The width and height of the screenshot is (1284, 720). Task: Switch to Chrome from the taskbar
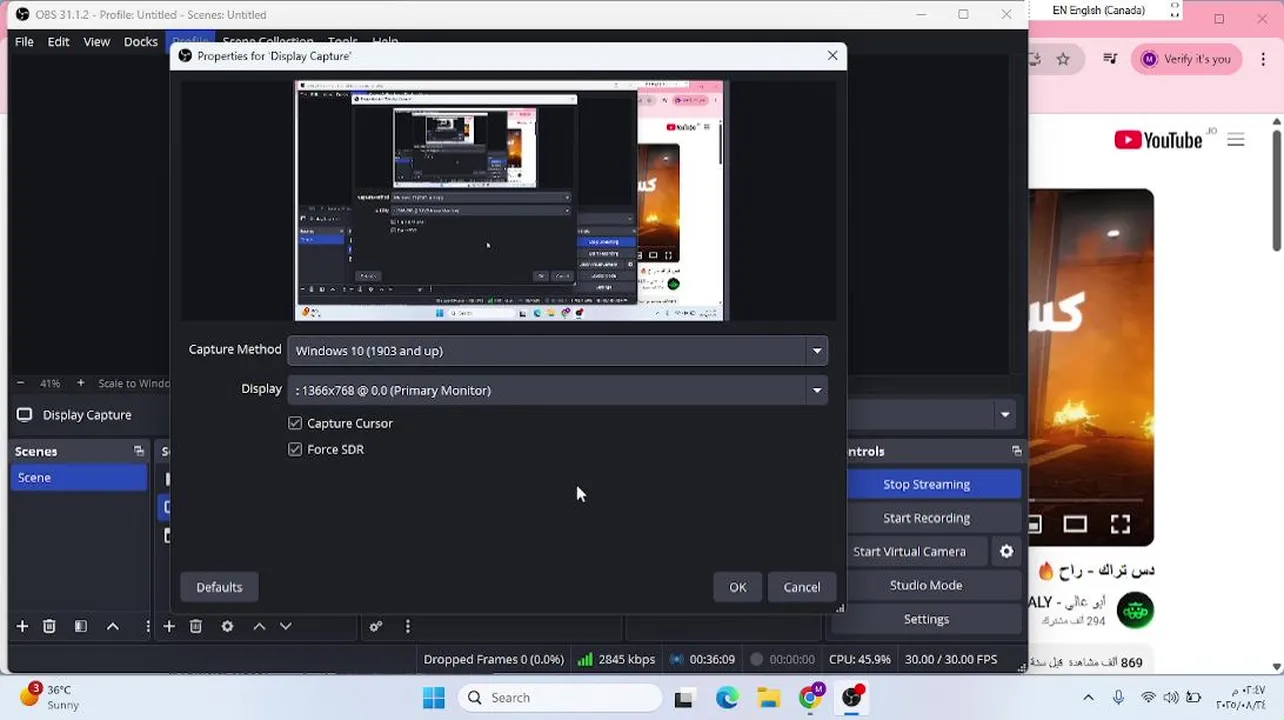click(x=810, y=698)
